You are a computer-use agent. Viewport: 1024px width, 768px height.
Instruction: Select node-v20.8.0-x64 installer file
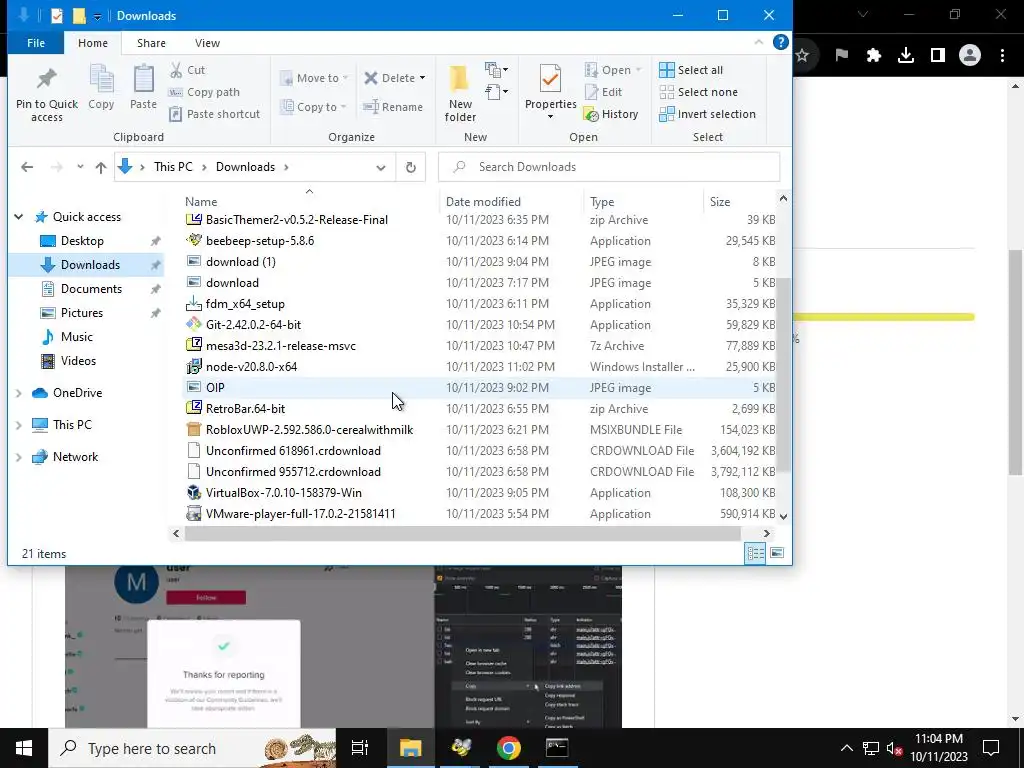point(251,367)
